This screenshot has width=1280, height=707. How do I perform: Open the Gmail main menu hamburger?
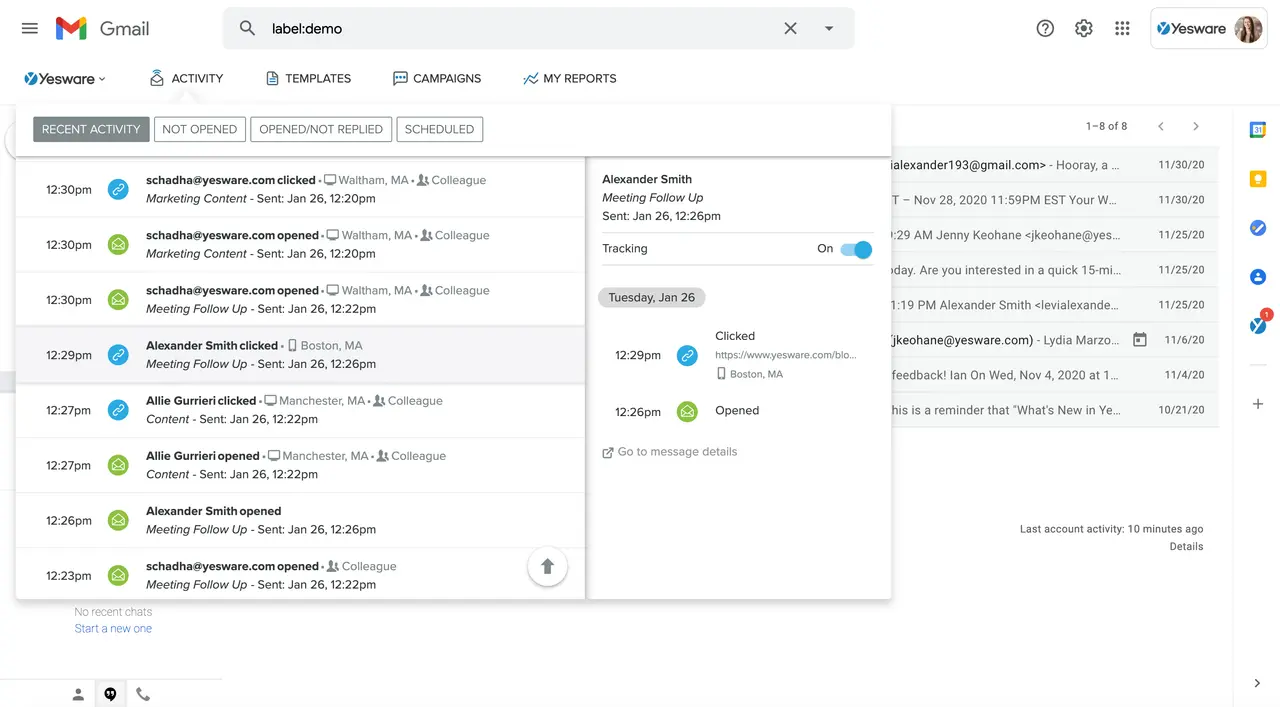[30, 28]
